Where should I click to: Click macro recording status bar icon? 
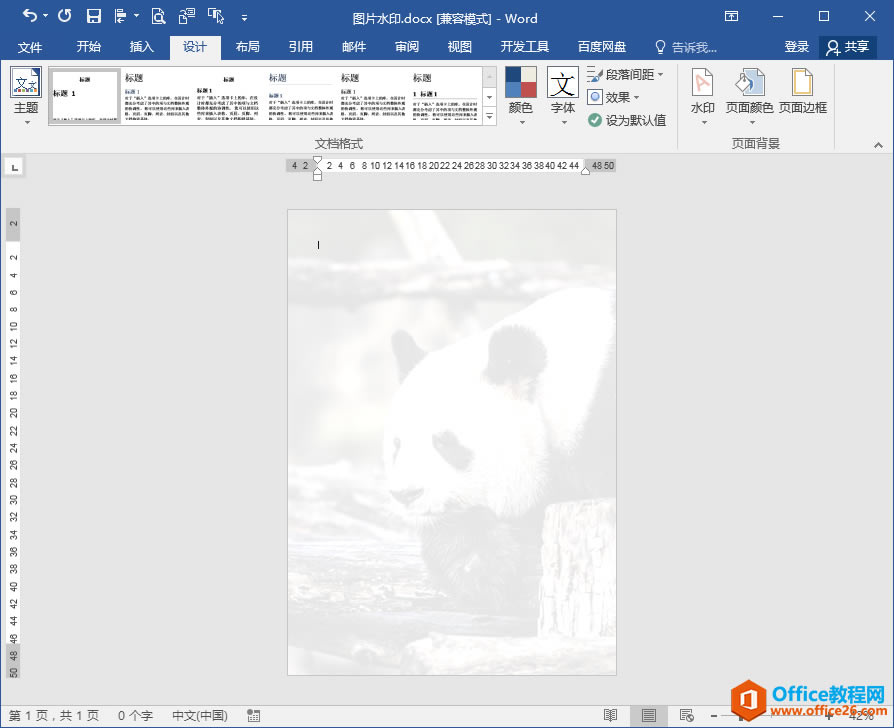(x=254, y=715)
